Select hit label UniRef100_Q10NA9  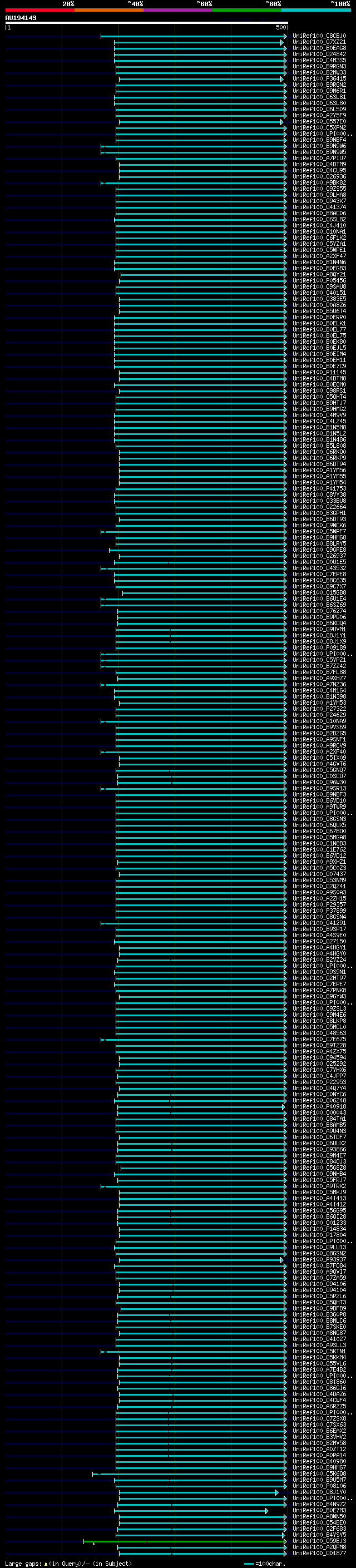319,721
